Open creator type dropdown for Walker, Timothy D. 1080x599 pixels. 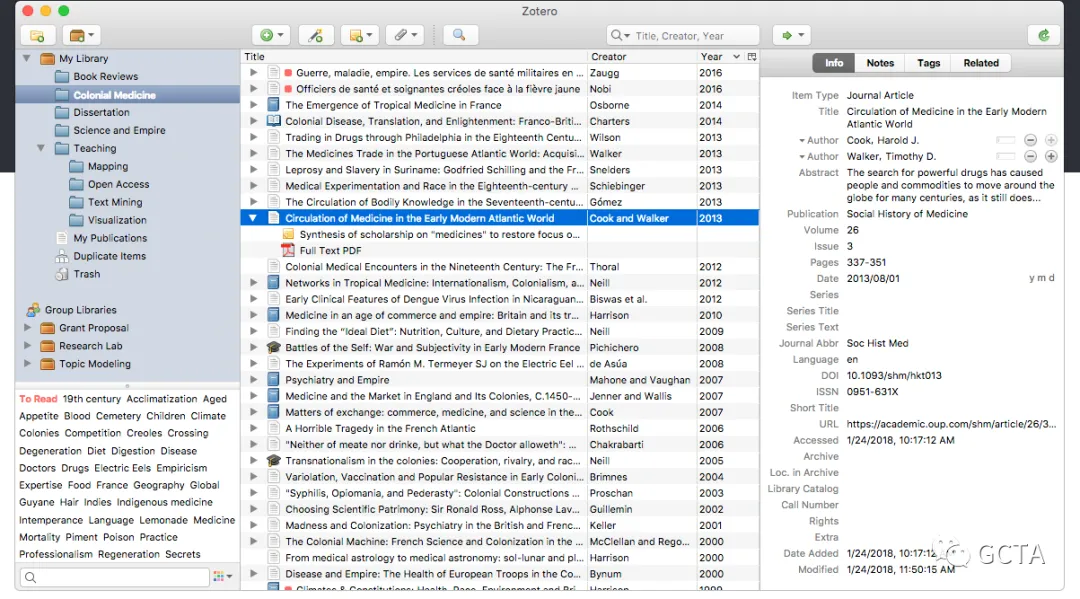point(819,156)
